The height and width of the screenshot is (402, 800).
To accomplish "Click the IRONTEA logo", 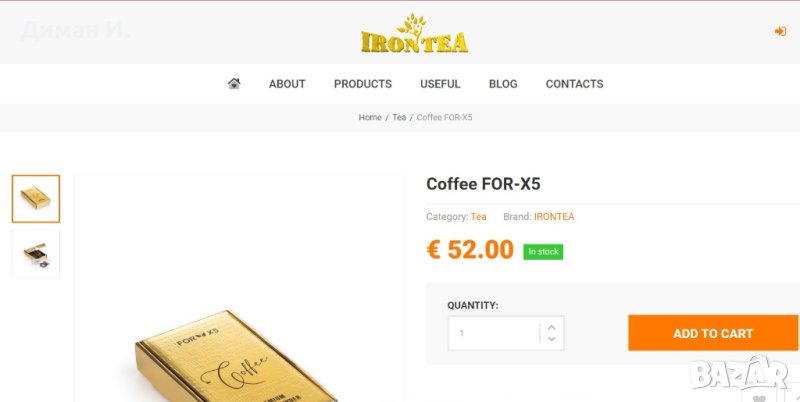I will 414,34.
